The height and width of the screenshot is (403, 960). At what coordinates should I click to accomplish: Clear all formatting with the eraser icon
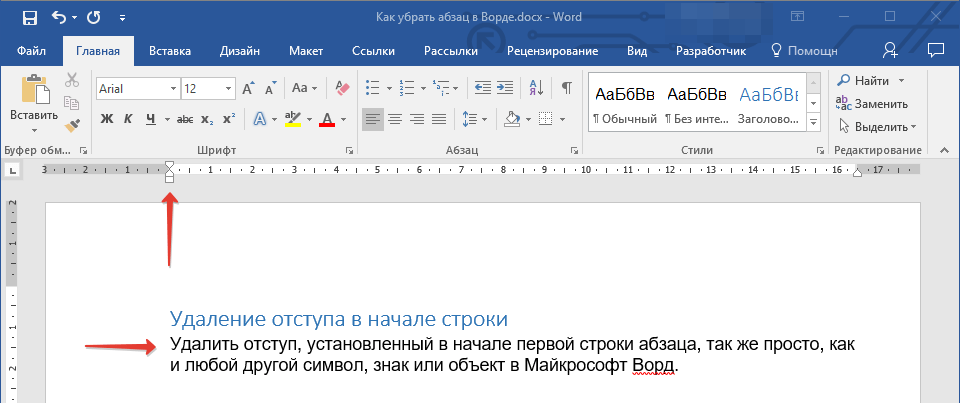point(343,89)
